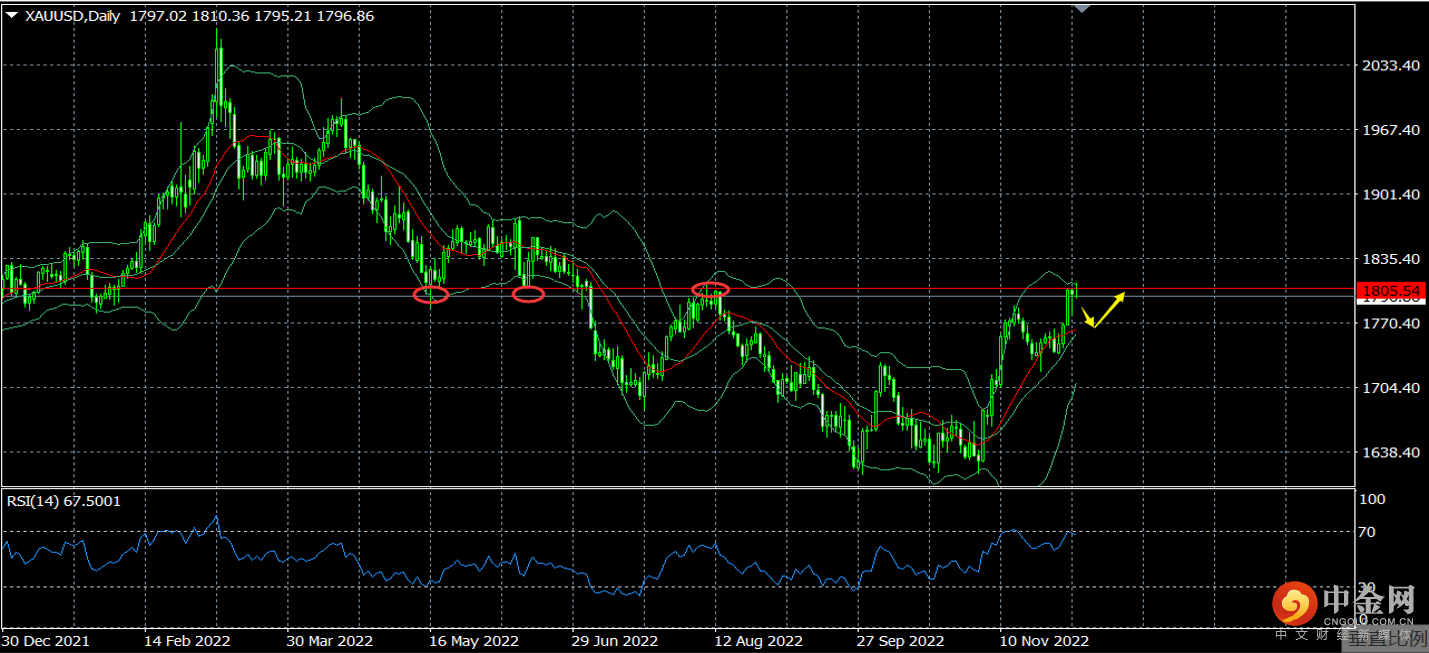The height and width of the screenshot is (653, 1429).
Task: Click the 14 Feb 2022 date label
Action: click(187, 640)
